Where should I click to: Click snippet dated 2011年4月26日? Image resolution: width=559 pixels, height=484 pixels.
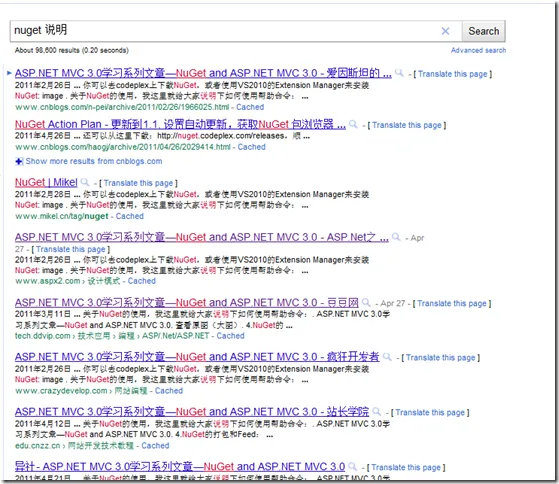pos(163,136)
